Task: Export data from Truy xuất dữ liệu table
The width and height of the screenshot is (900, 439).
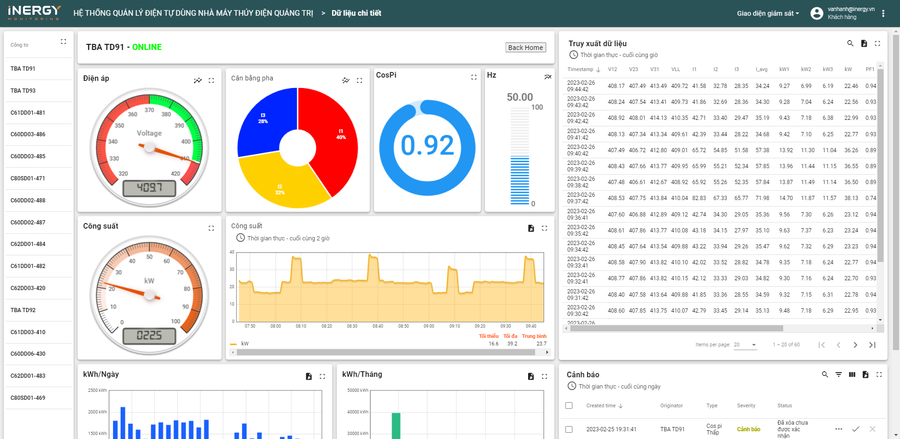Action: 864,43
